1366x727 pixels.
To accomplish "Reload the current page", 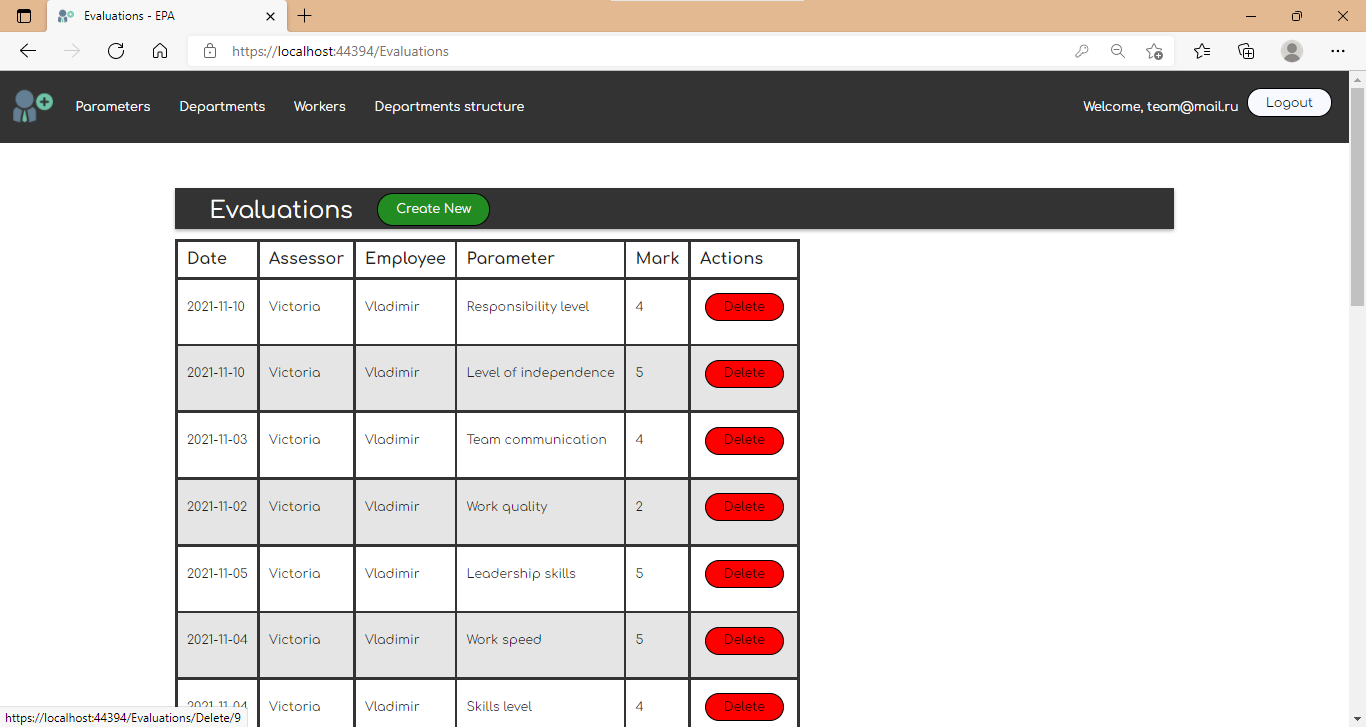I will click(x=116, y=51).
